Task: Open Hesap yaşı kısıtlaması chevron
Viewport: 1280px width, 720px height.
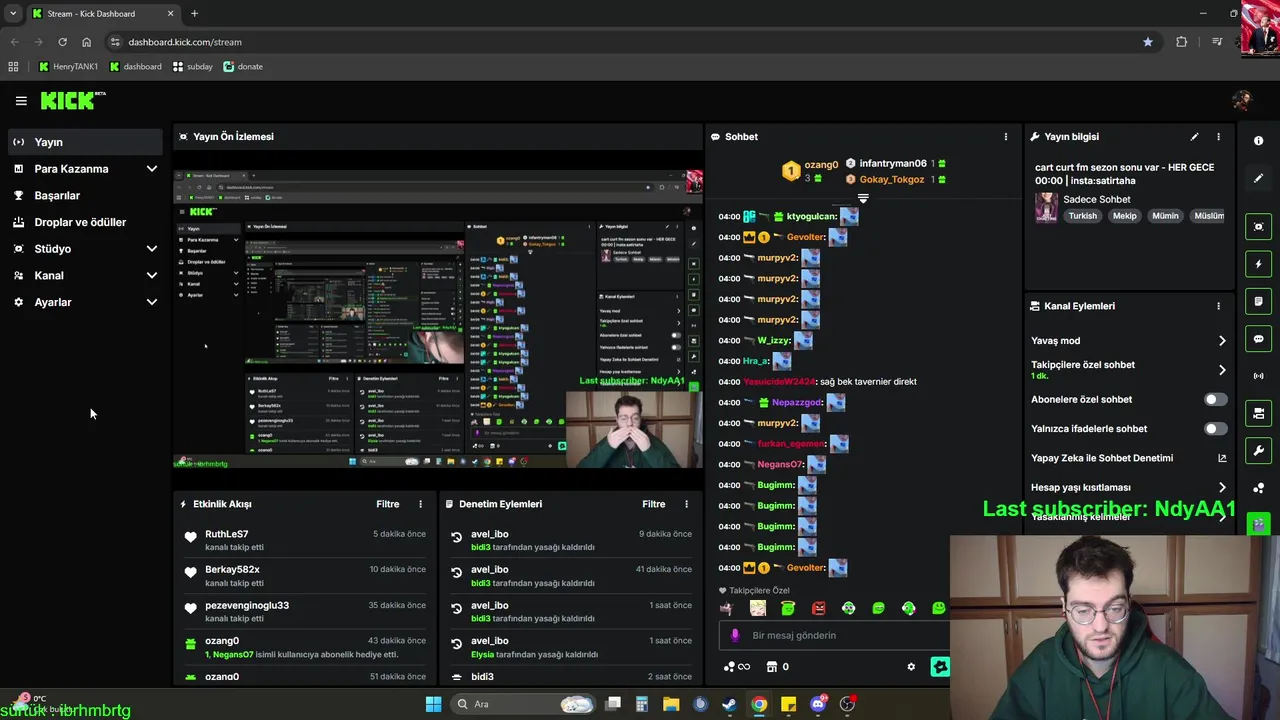Action: [x=1222, y=488]
